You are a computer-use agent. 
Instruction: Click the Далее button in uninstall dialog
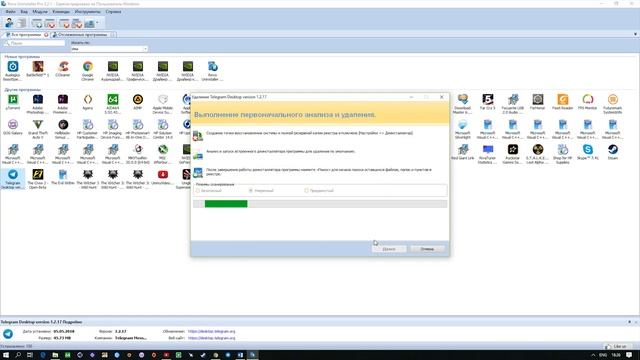pos(389,249)
